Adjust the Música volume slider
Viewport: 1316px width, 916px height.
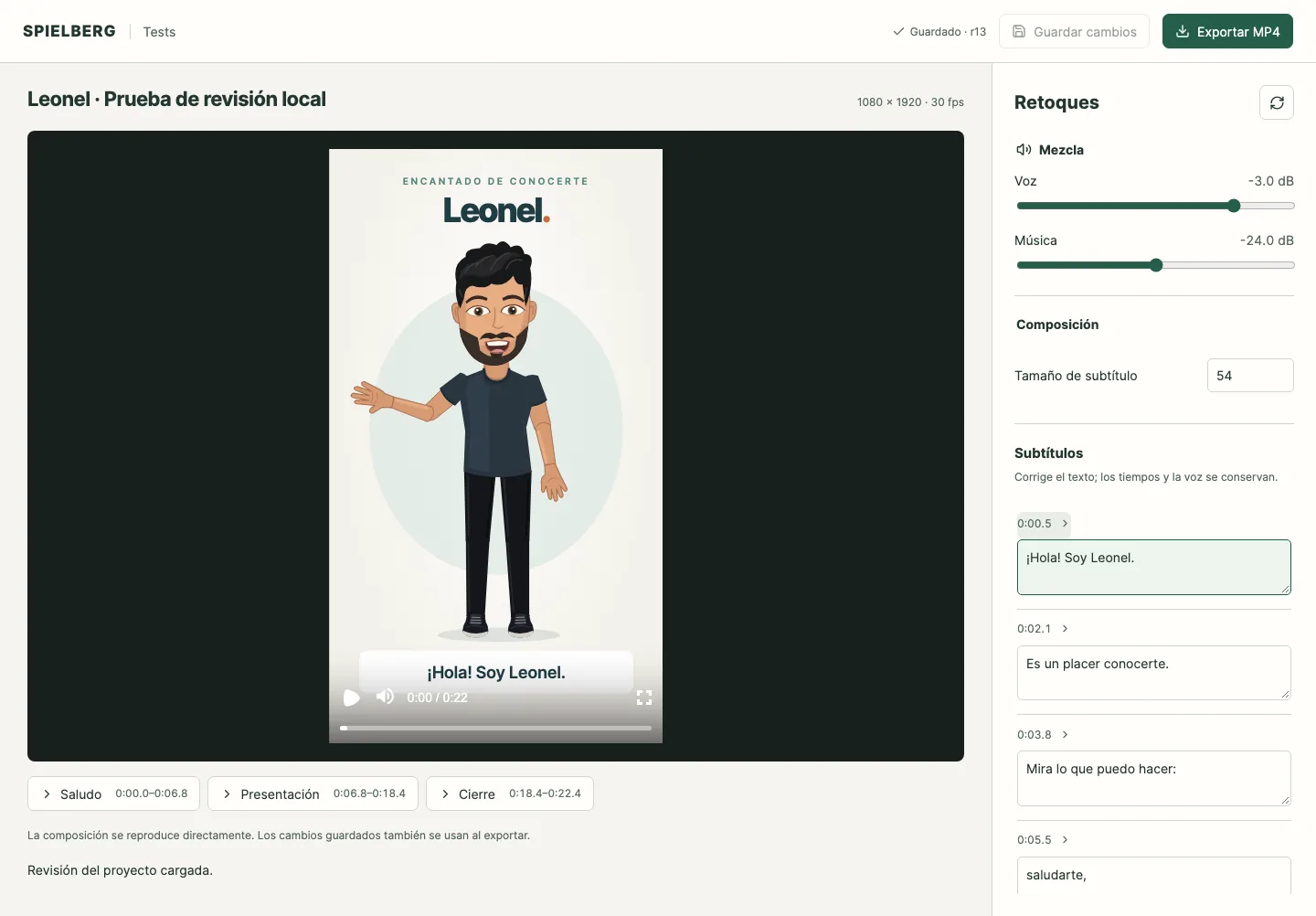(x=1155, y=265)
